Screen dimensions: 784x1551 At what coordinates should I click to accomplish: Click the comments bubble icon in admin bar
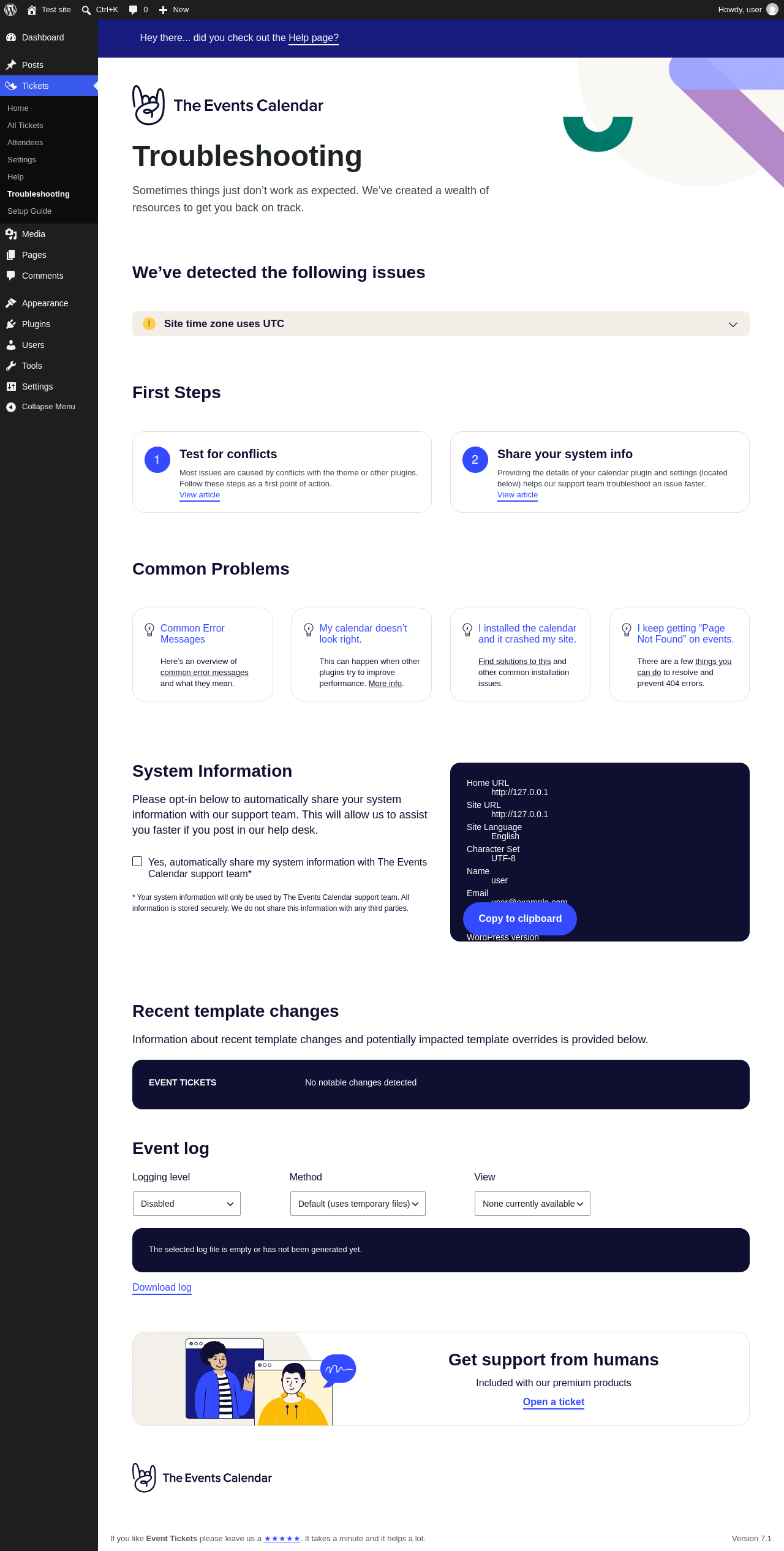tap(133, 10)
